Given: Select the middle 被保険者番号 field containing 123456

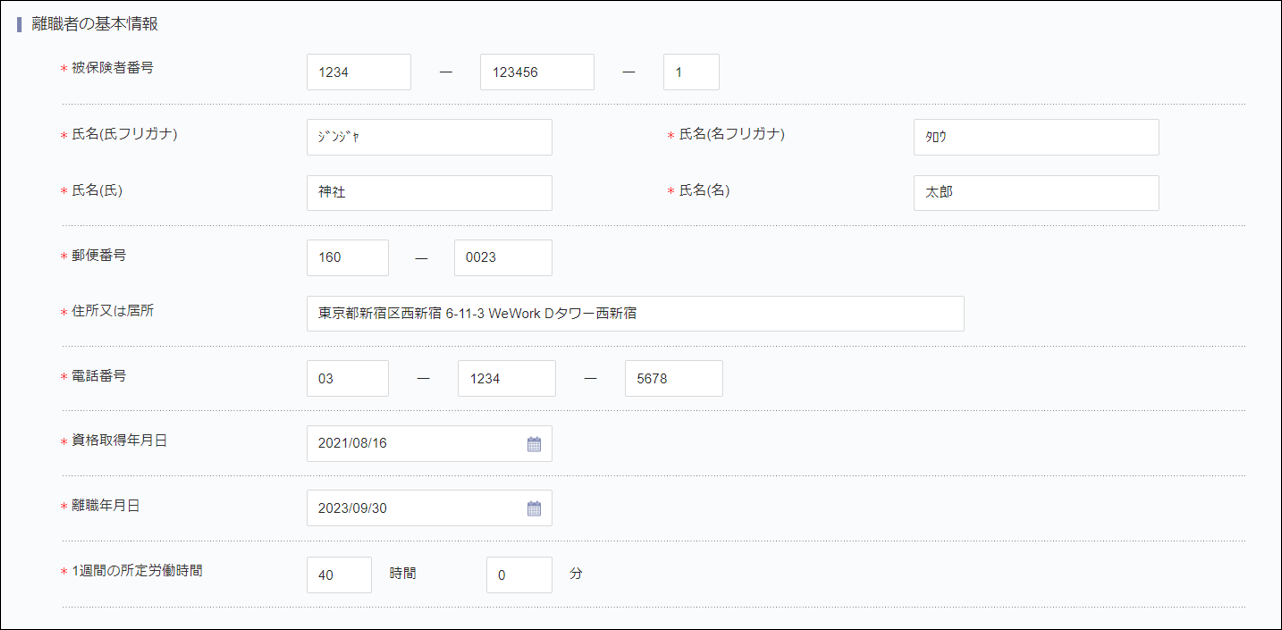Looking at the screenshot, I should 536,71.
